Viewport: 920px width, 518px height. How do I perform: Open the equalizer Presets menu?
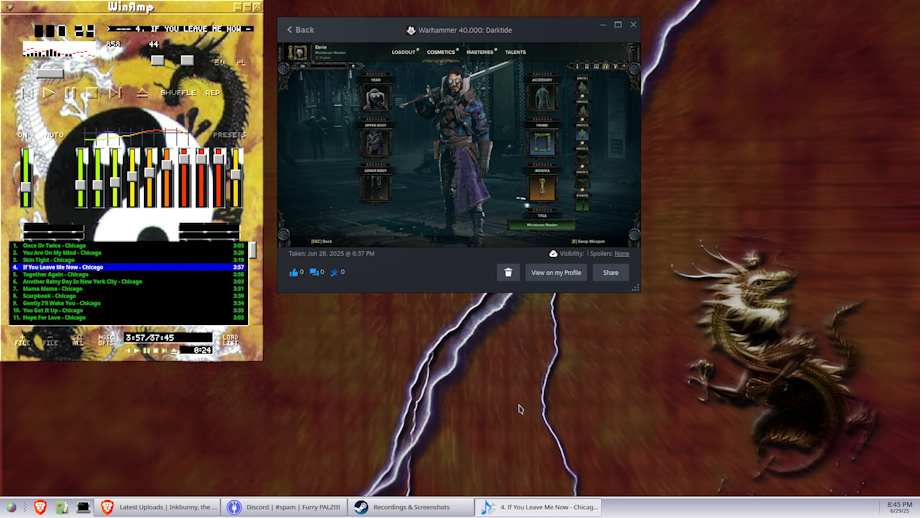click(x=228, y=135)
